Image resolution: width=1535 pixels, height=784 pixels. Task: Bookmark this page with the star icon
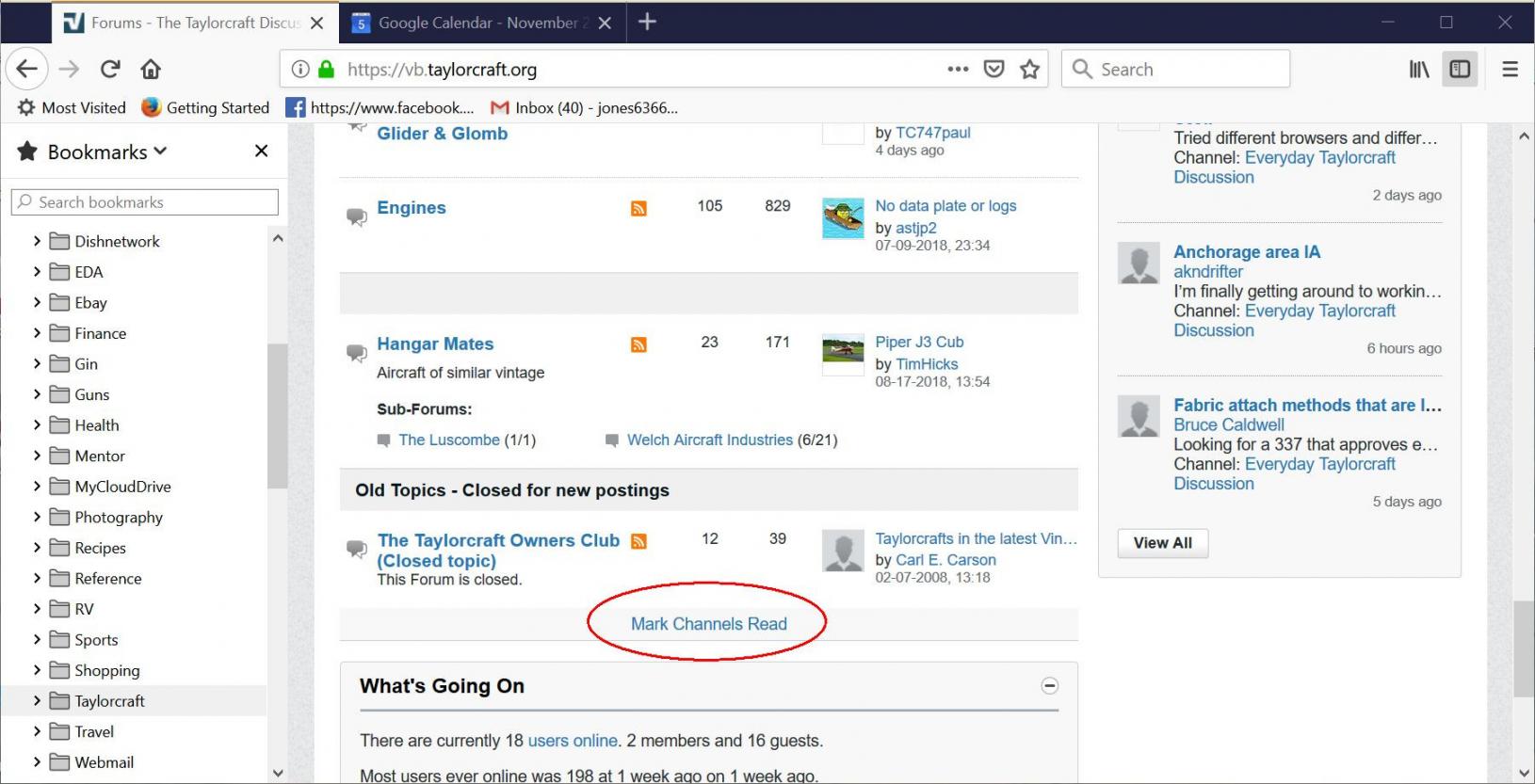[x=1029, y=69]
